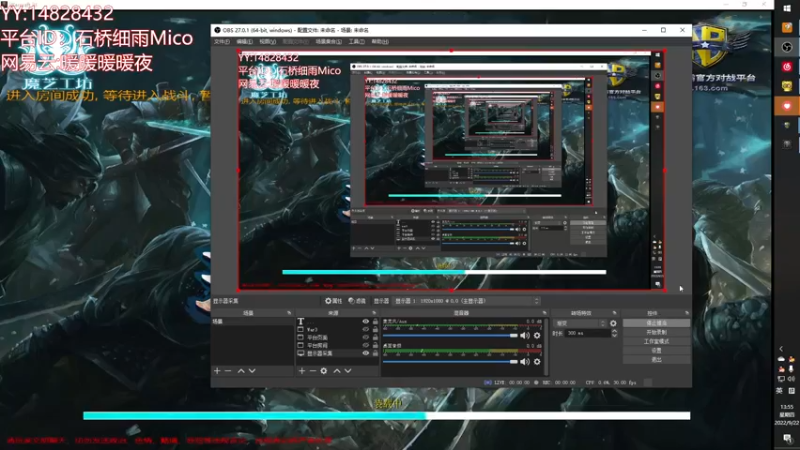
Task: Open the 设置 (Settings) button in controls
Action: pyautogui.click(x=656, y=351)
